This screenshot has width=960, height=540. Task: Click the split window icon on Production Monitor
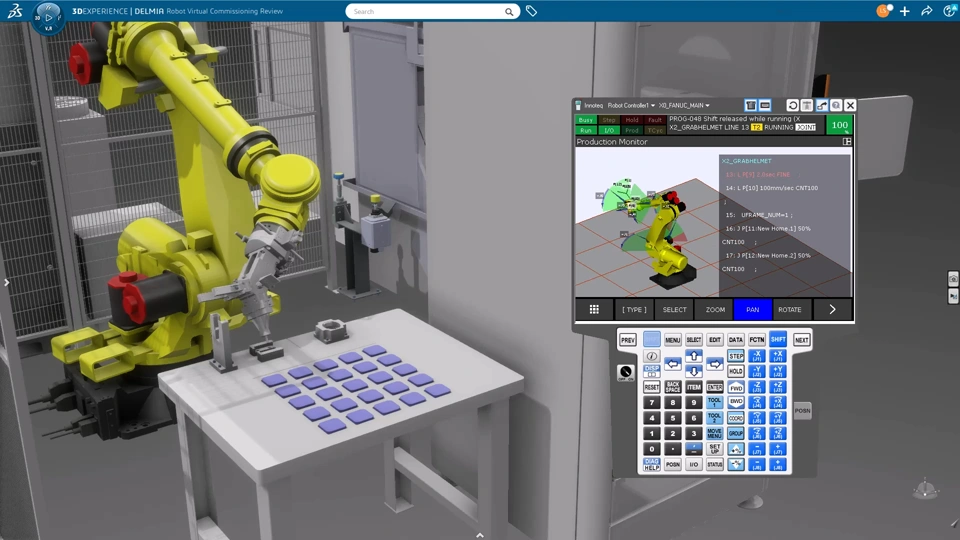pyautogui.click(x=847, y=141)
